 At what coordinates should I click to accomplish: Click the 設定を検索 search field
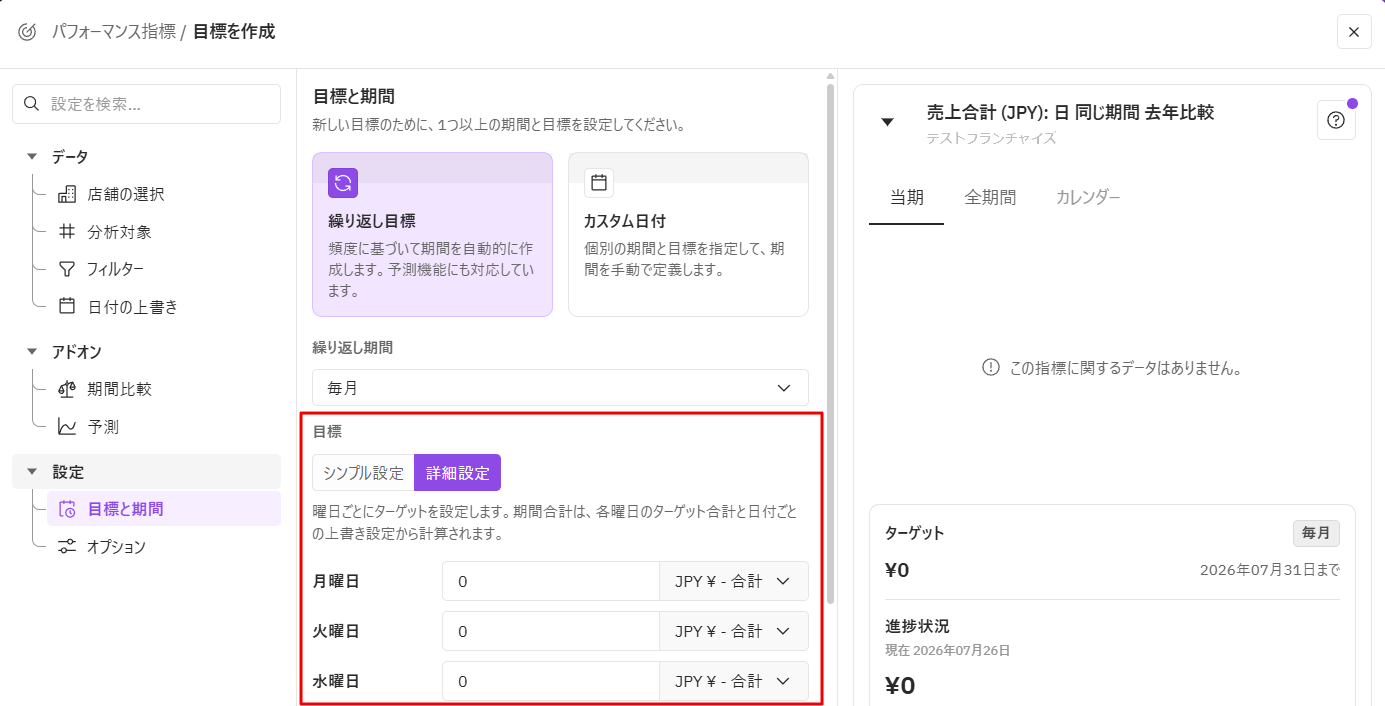click(x=147, y=104)
